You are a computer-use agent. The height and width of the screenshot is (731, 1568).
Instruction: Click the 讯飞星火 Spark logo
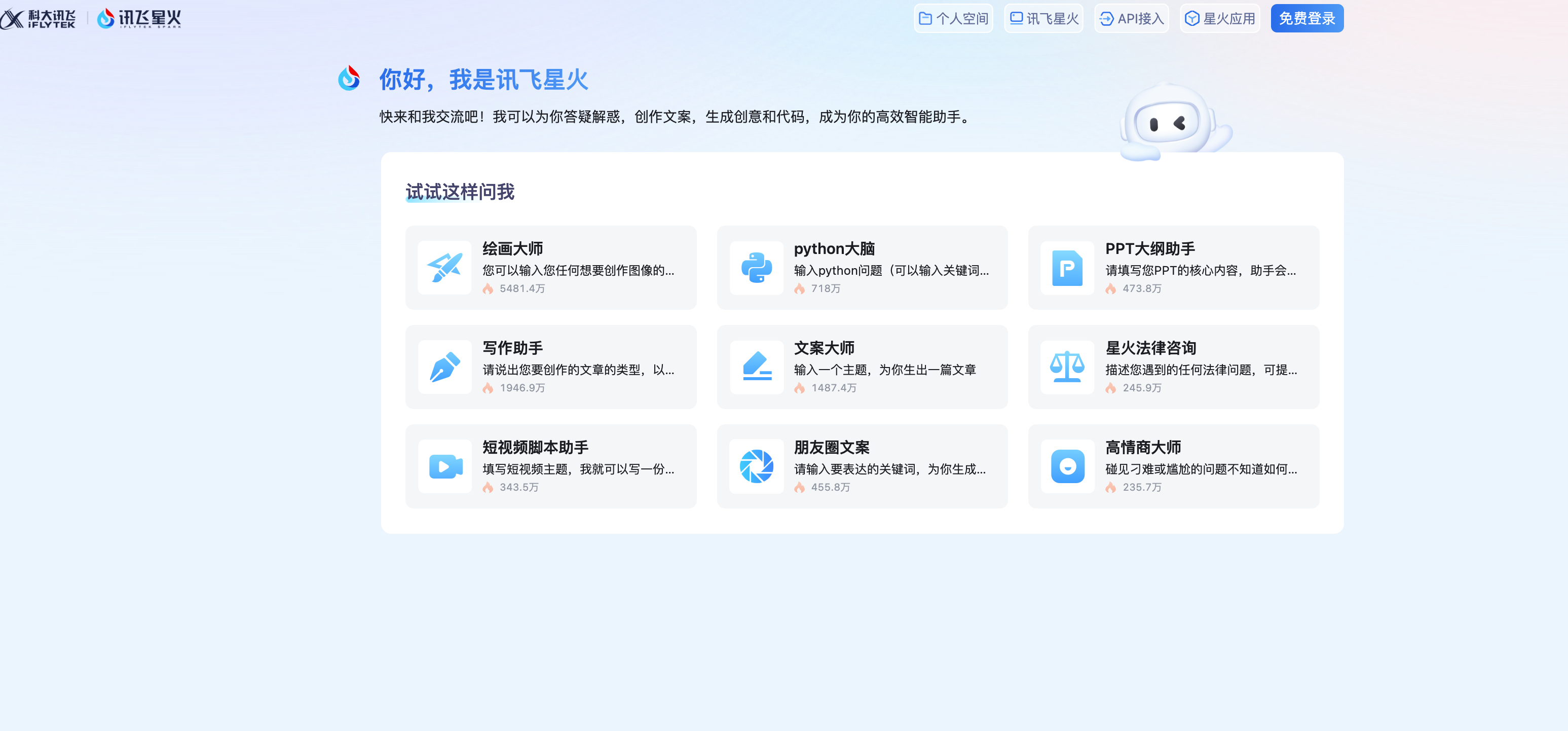pos(139,18)
